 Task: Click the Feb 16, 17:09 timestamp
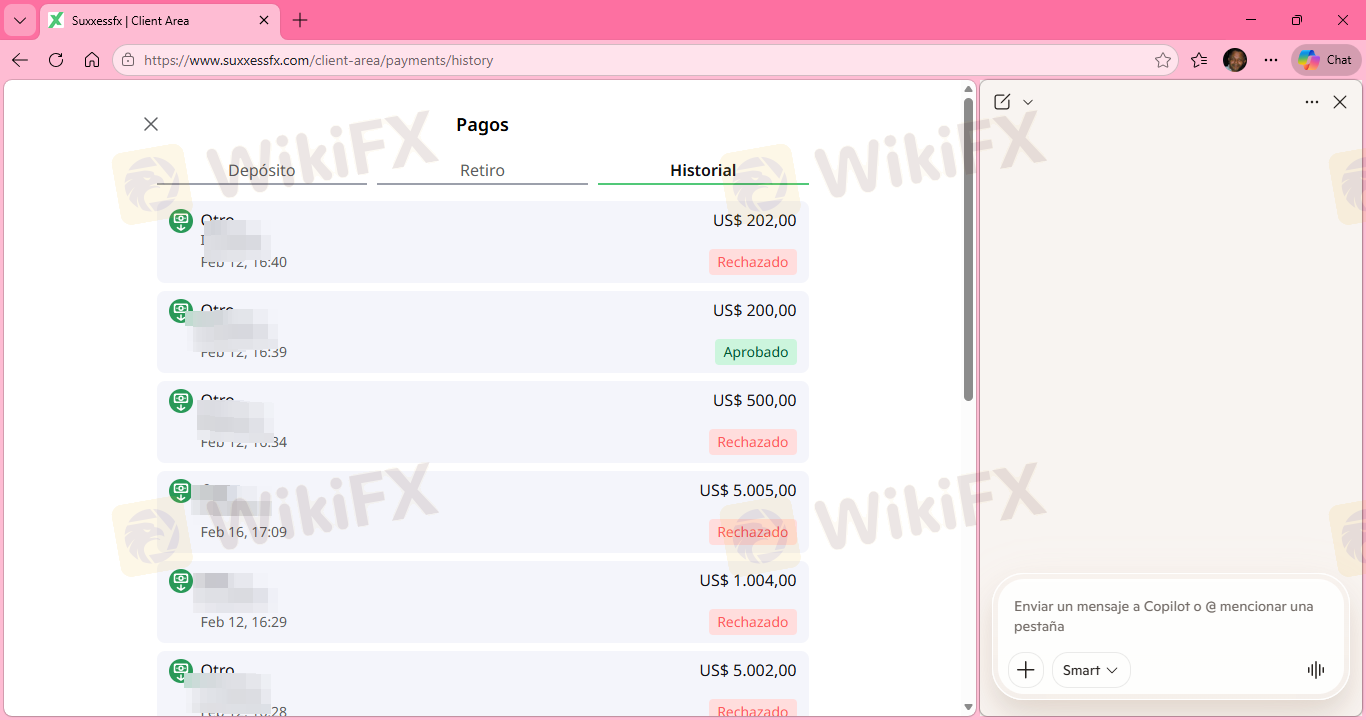244,532
